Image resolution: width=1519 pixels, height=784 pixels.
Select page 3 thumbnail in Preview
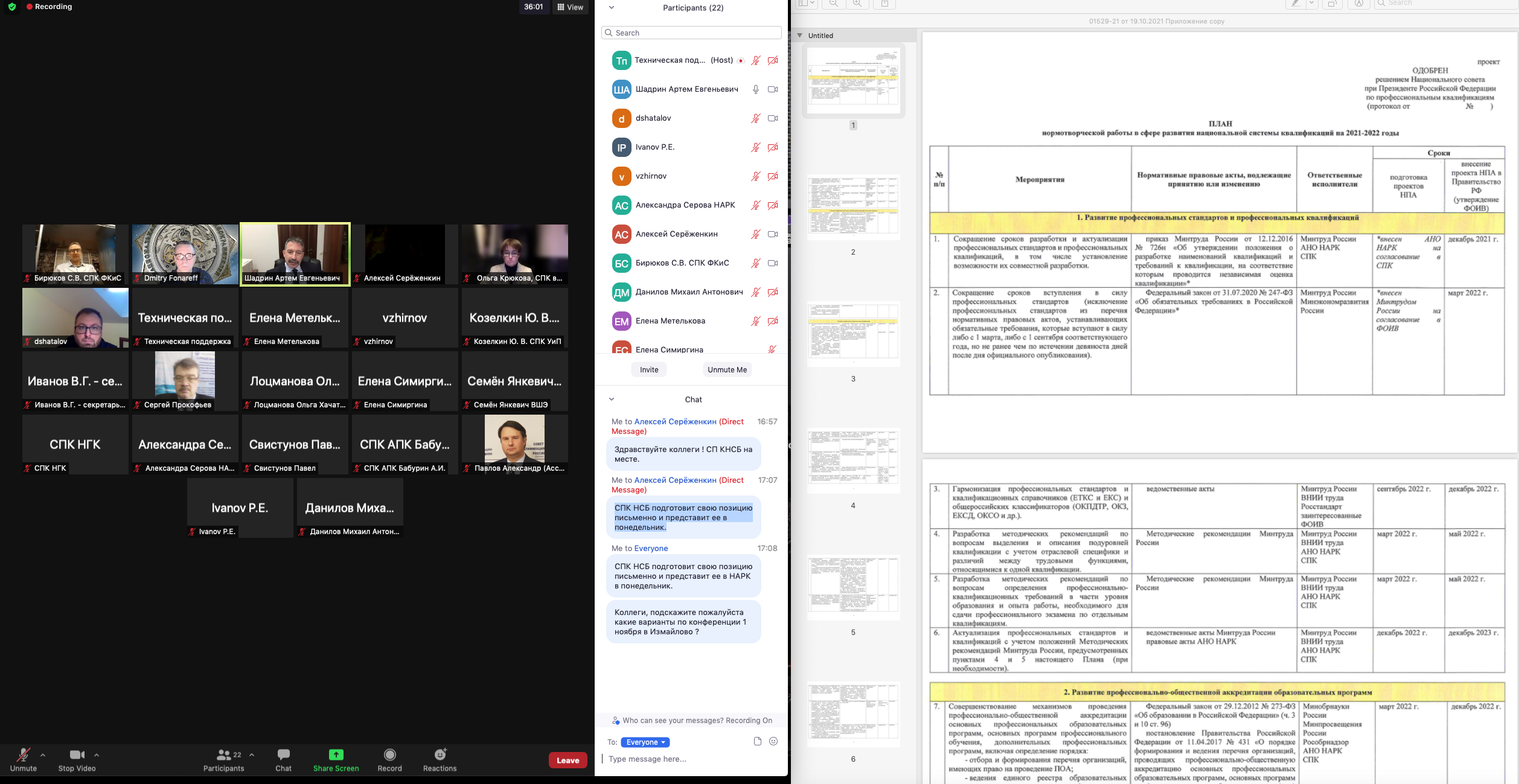(x=853, y=334)
